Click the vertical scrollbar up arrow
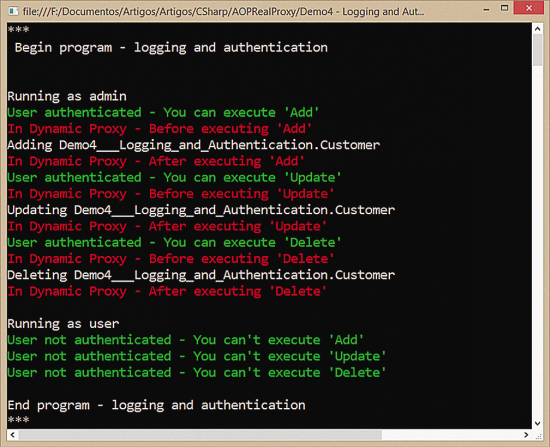The height and width of the screenshot is (447, 550). pyautogui.click(x=537, y=29)
